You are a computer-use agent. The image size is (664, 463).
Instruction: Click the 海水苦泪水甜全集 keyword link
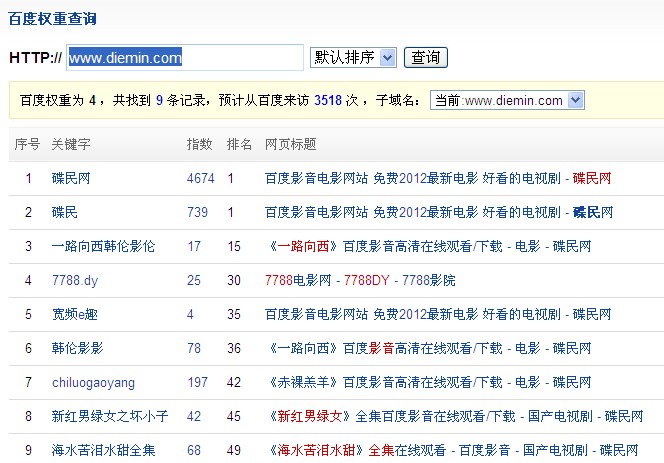tap(103, 450)
